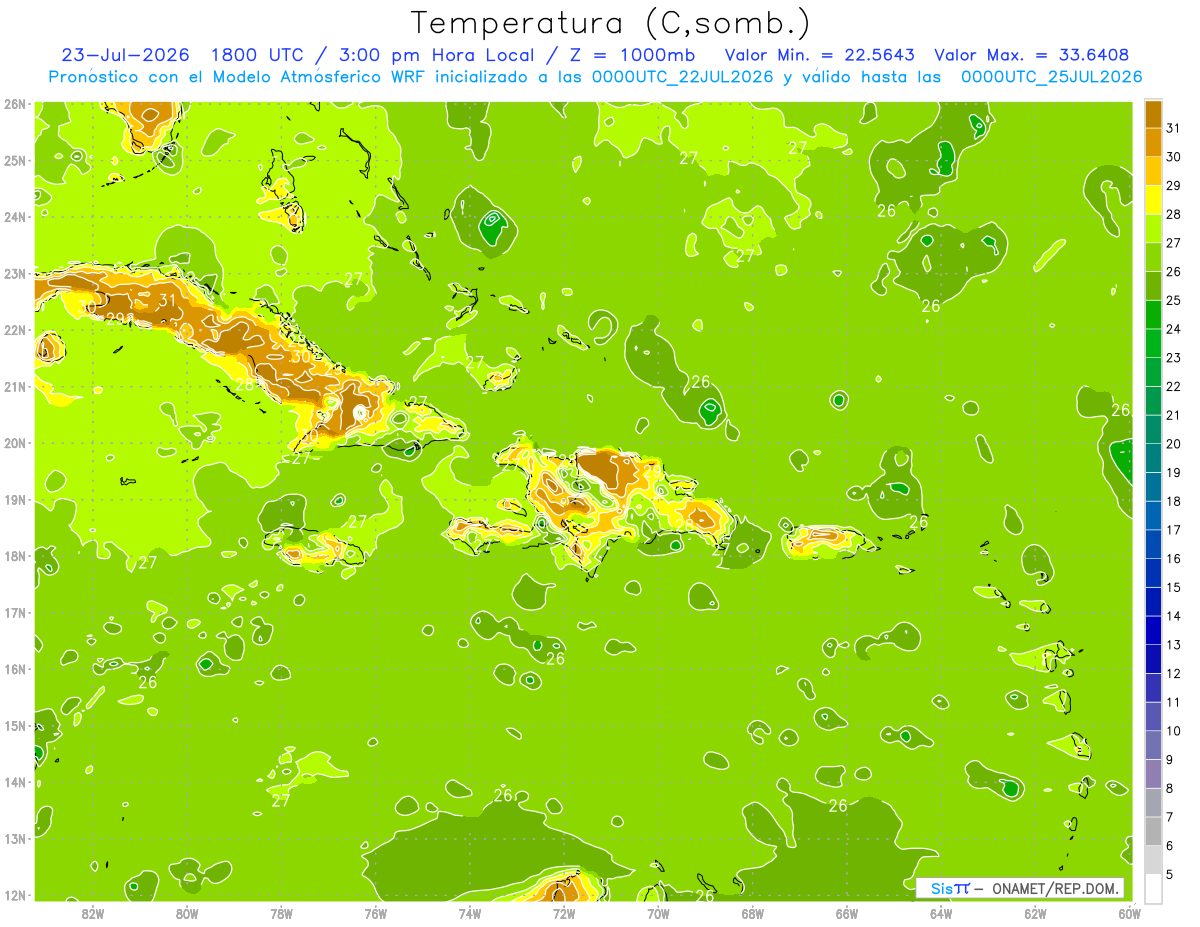This screenshot has width=1200, height=927.
Task: Click the '78W' longitude axis label
Action: tap(281, 913)
